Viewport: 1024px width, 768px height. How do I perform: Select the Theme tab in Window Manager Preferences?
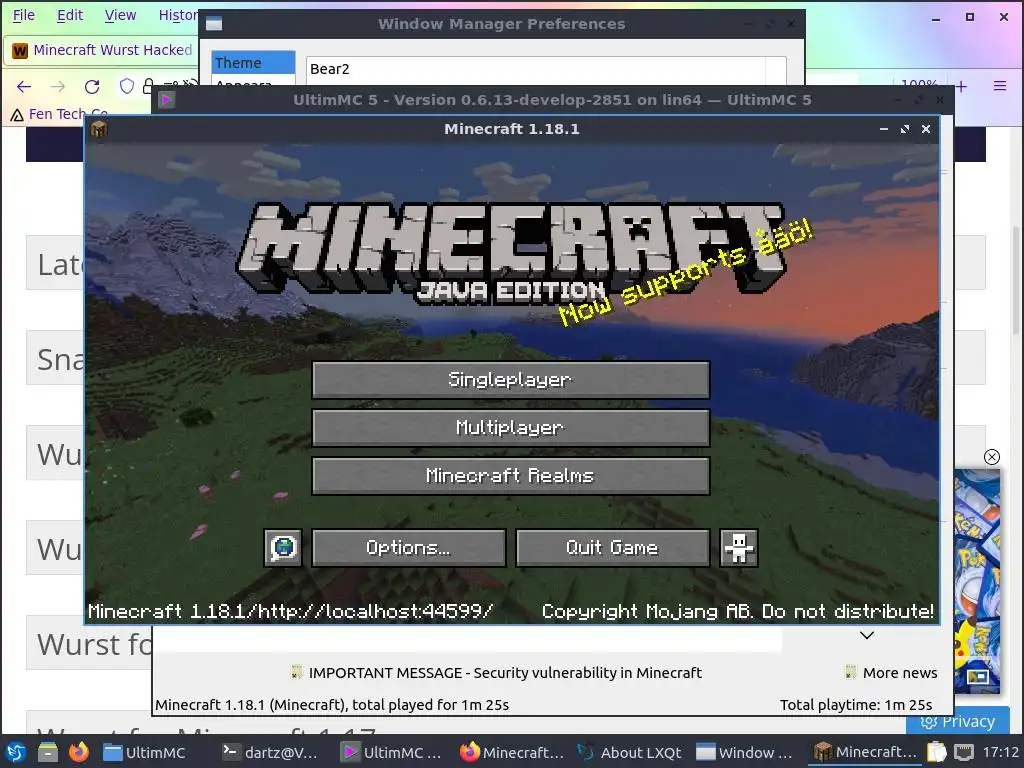tap(253, 63)
